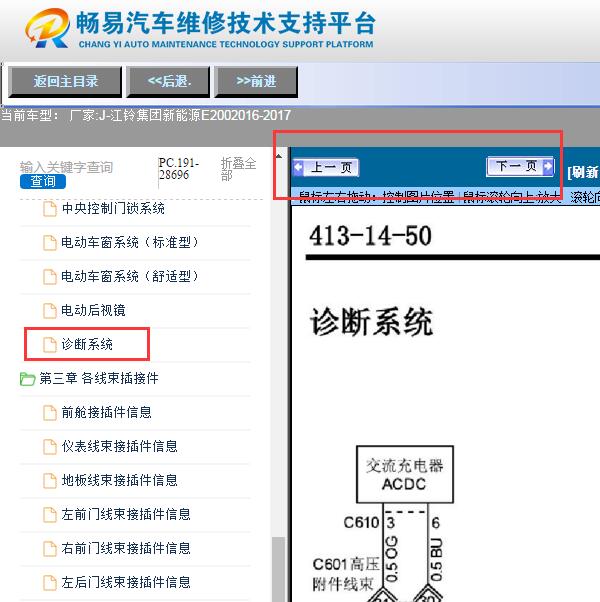Click 折叠全部 to collapse the tree
600x602 pixels.
(238, 169)
